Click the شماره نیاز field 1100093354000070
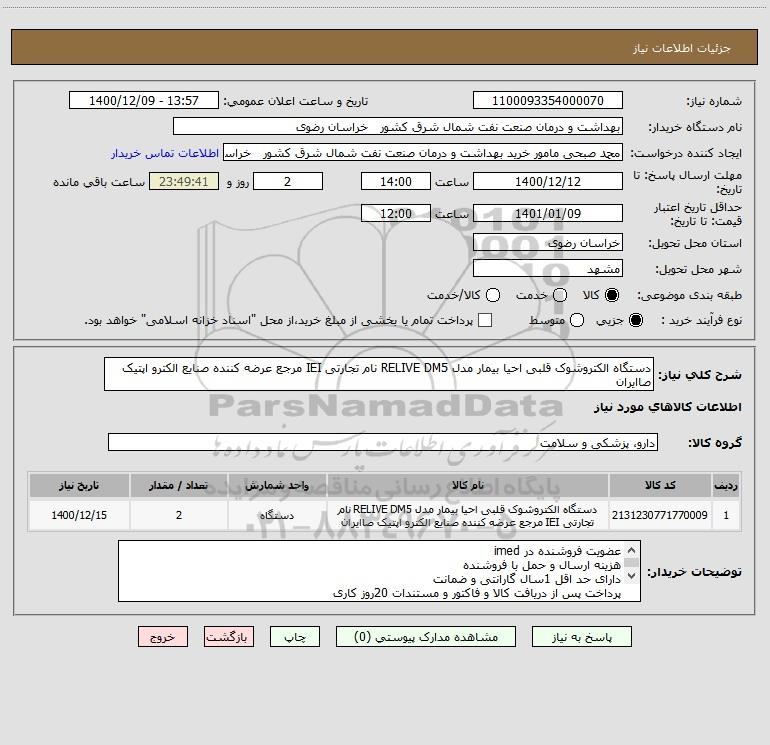The image size is (770, 745). [x=548, y=101]
